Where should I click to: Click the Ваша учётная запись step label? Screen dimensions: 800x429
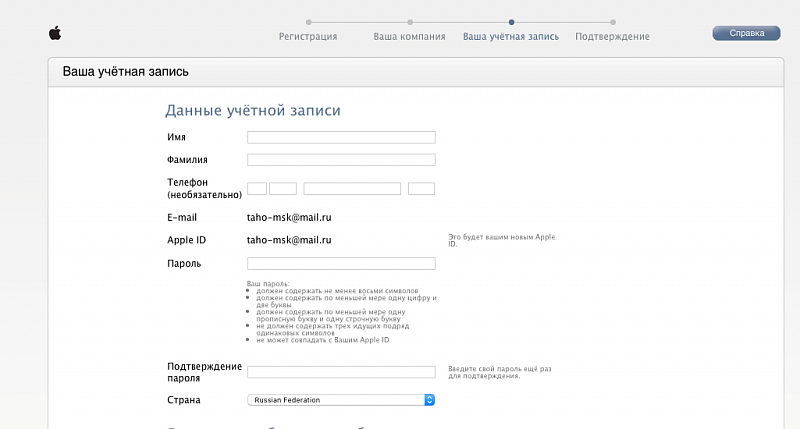[511, 37]
